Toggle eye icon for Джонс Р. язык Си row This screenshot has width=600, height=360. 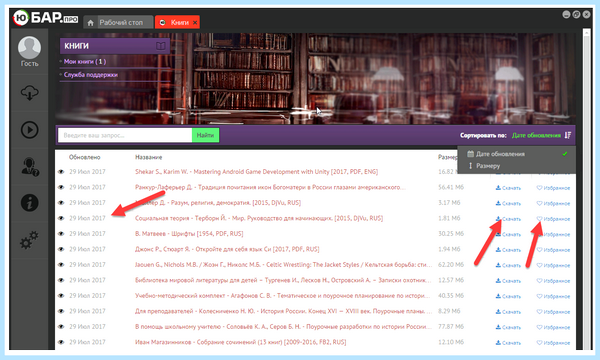click(x=61, y=249)
